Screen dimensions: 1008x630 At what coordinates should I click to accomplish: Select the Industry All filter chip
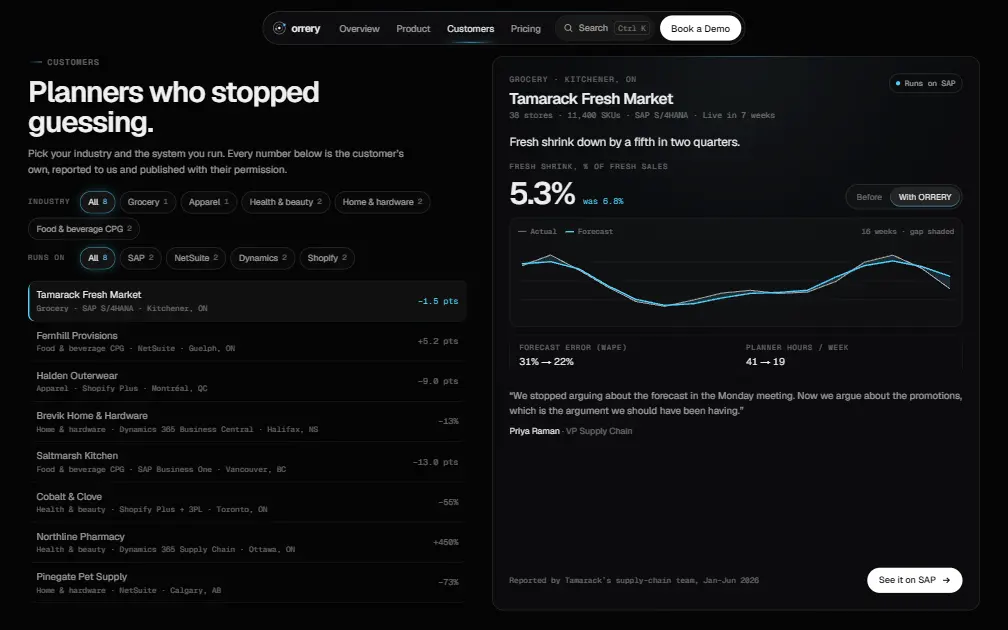[98, 202]
